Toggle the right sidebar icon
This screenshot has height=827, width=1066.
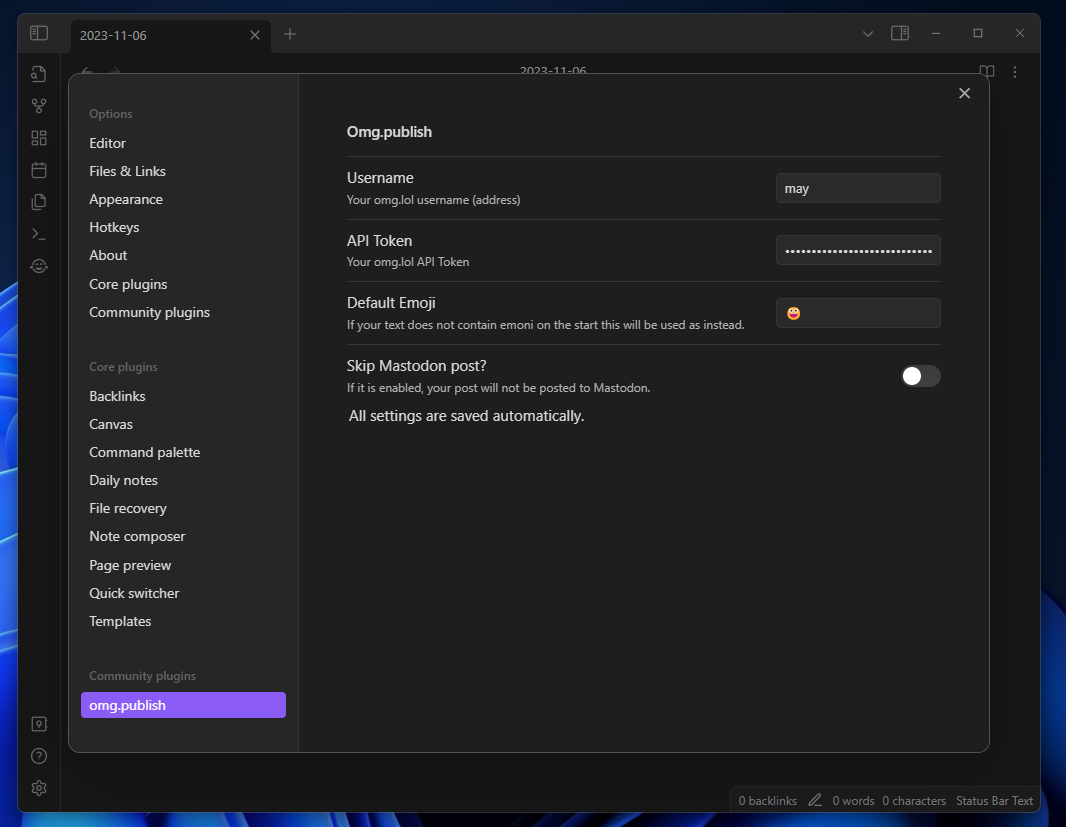click(900, 33)
